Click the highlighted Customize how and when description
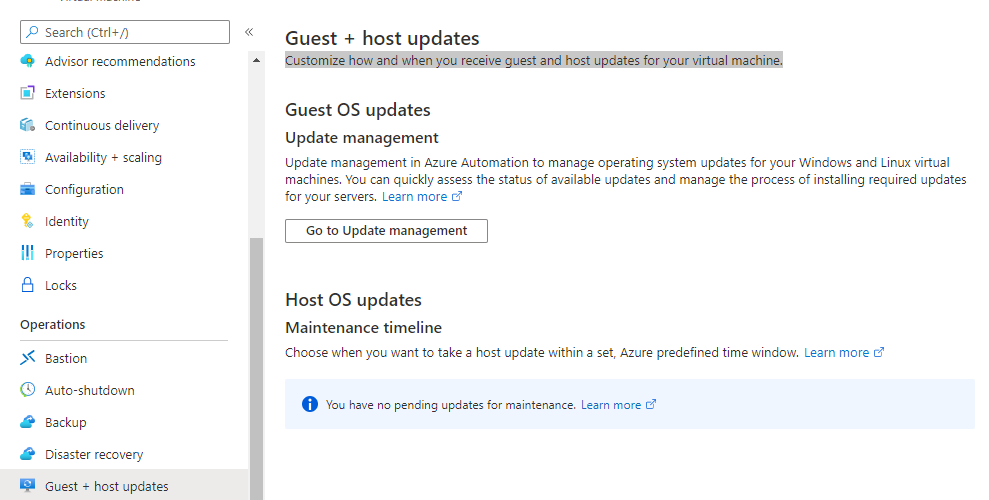Viewport: 989px width, 500px height. 534,61
